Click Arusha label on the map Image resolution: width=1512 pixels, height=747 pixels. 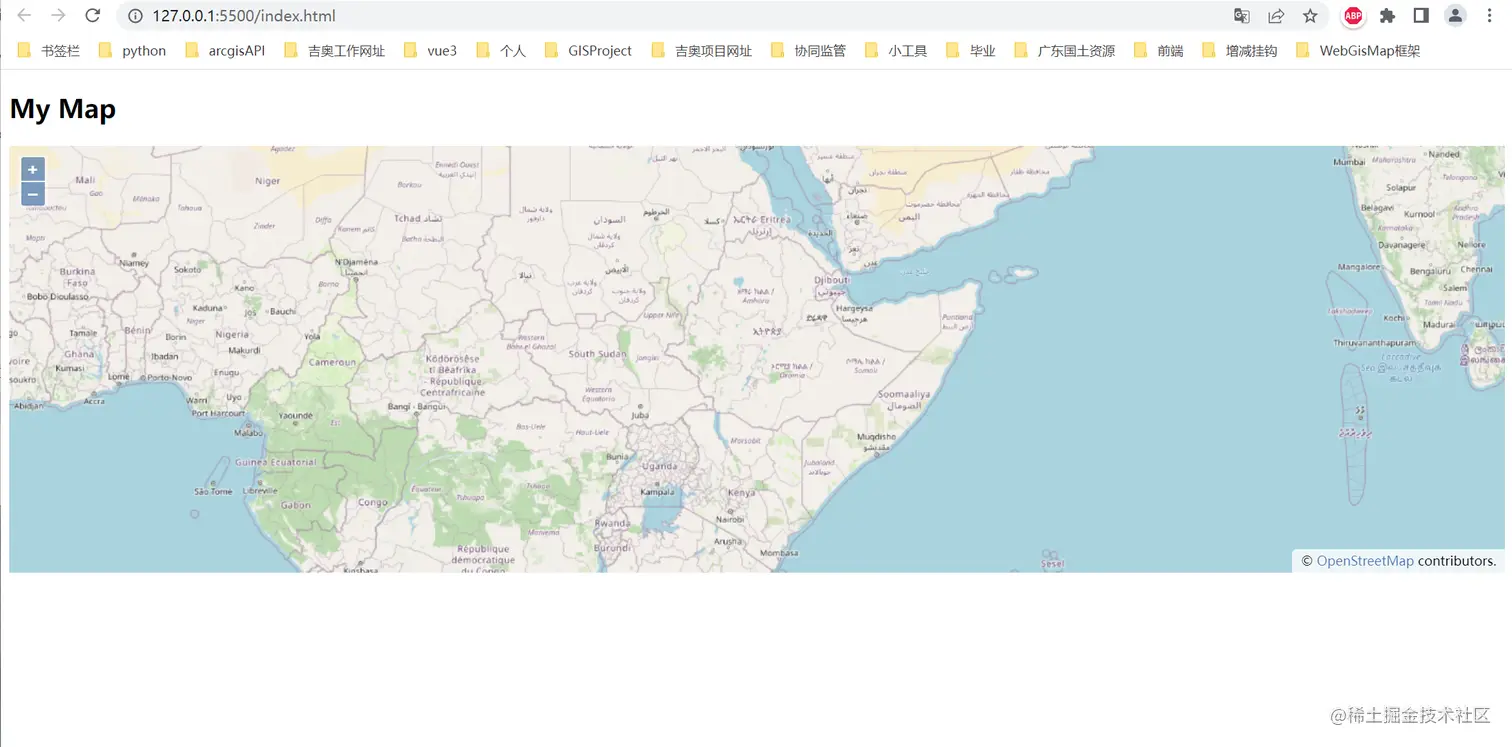point(727,541)
